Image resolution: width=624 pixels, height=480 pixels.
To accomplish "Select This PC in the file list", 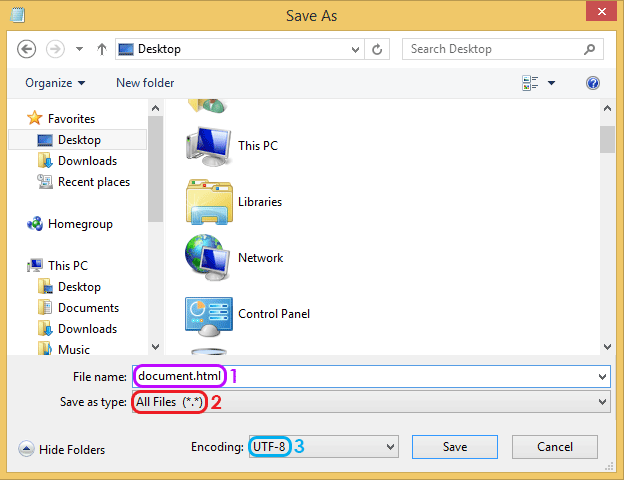I will [x=208, y=146].
